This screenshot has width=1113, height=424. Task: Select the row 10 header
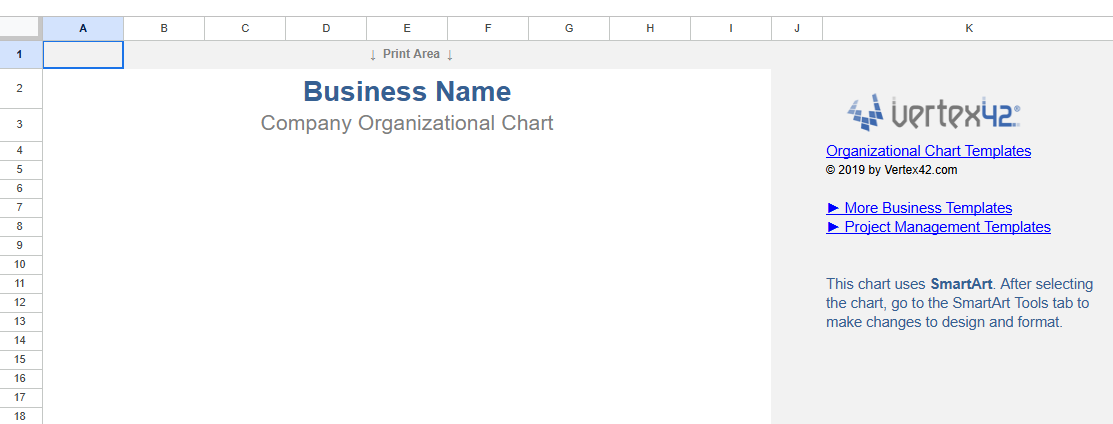tap(21, 264)
